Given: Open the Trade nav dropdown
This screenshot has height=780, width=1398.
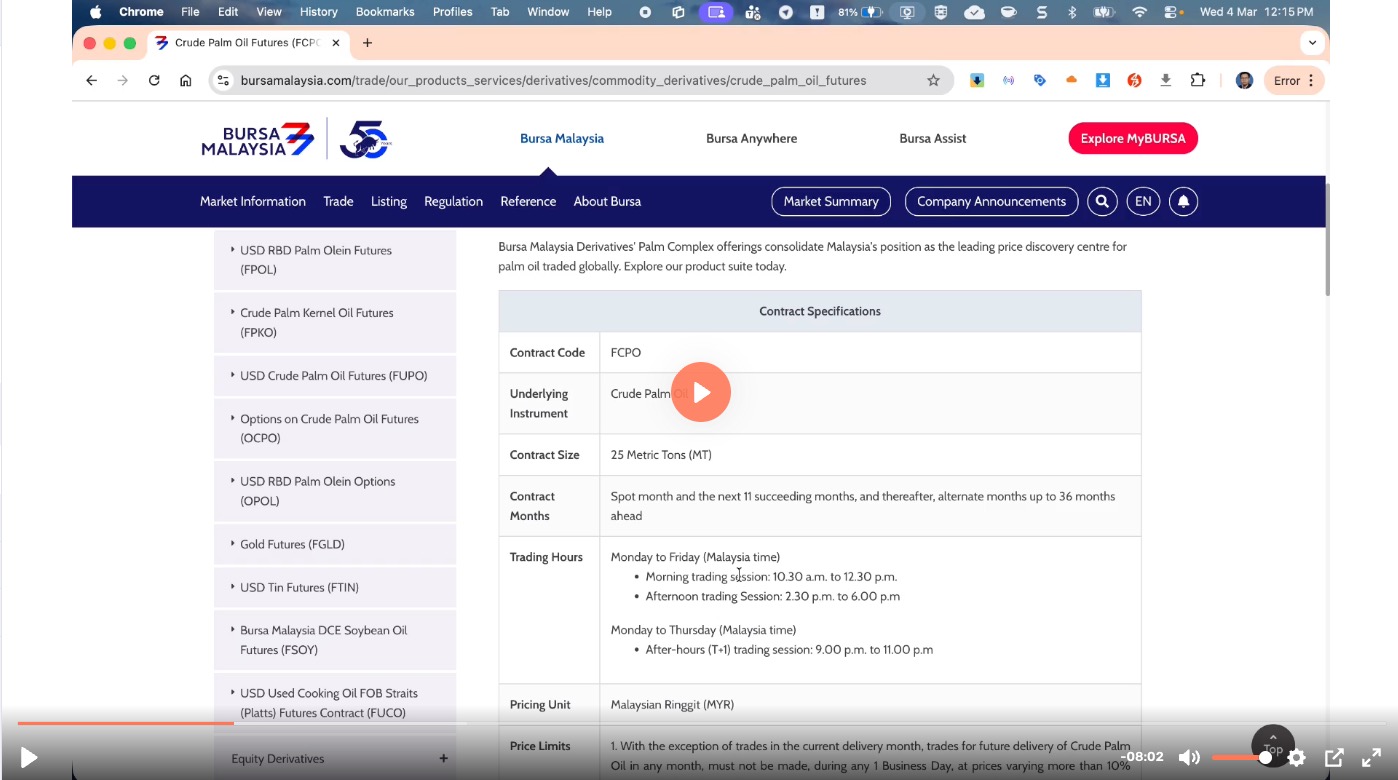Looking at the screenshot, I should point(338,201).
